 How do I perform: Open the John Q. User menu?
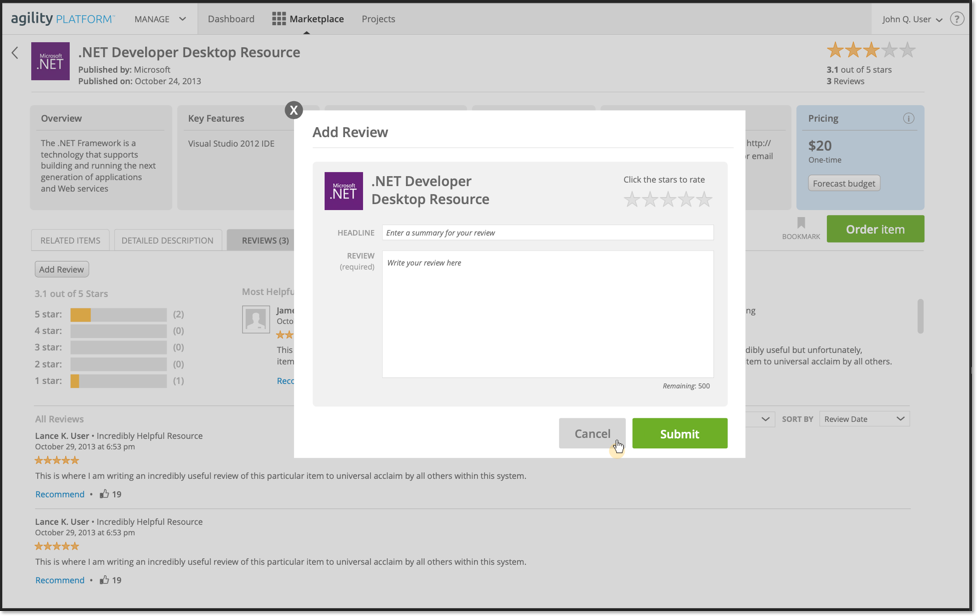click(x=912, y=19)
